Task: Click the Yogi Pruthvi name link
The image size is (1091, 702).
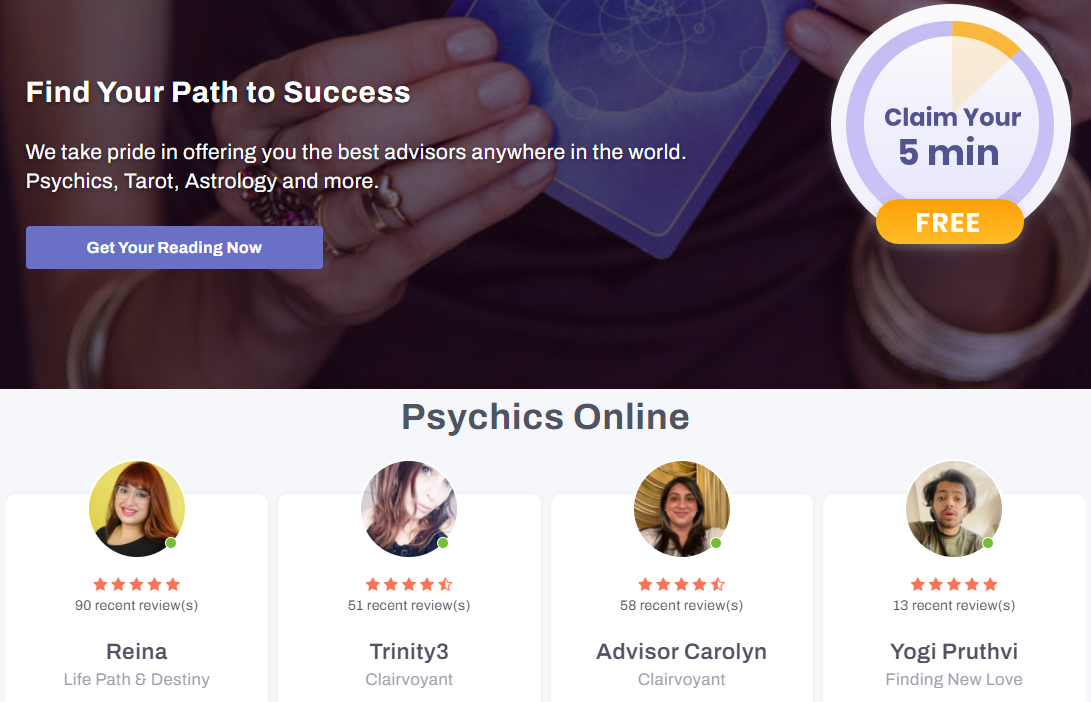Action: 954,652
